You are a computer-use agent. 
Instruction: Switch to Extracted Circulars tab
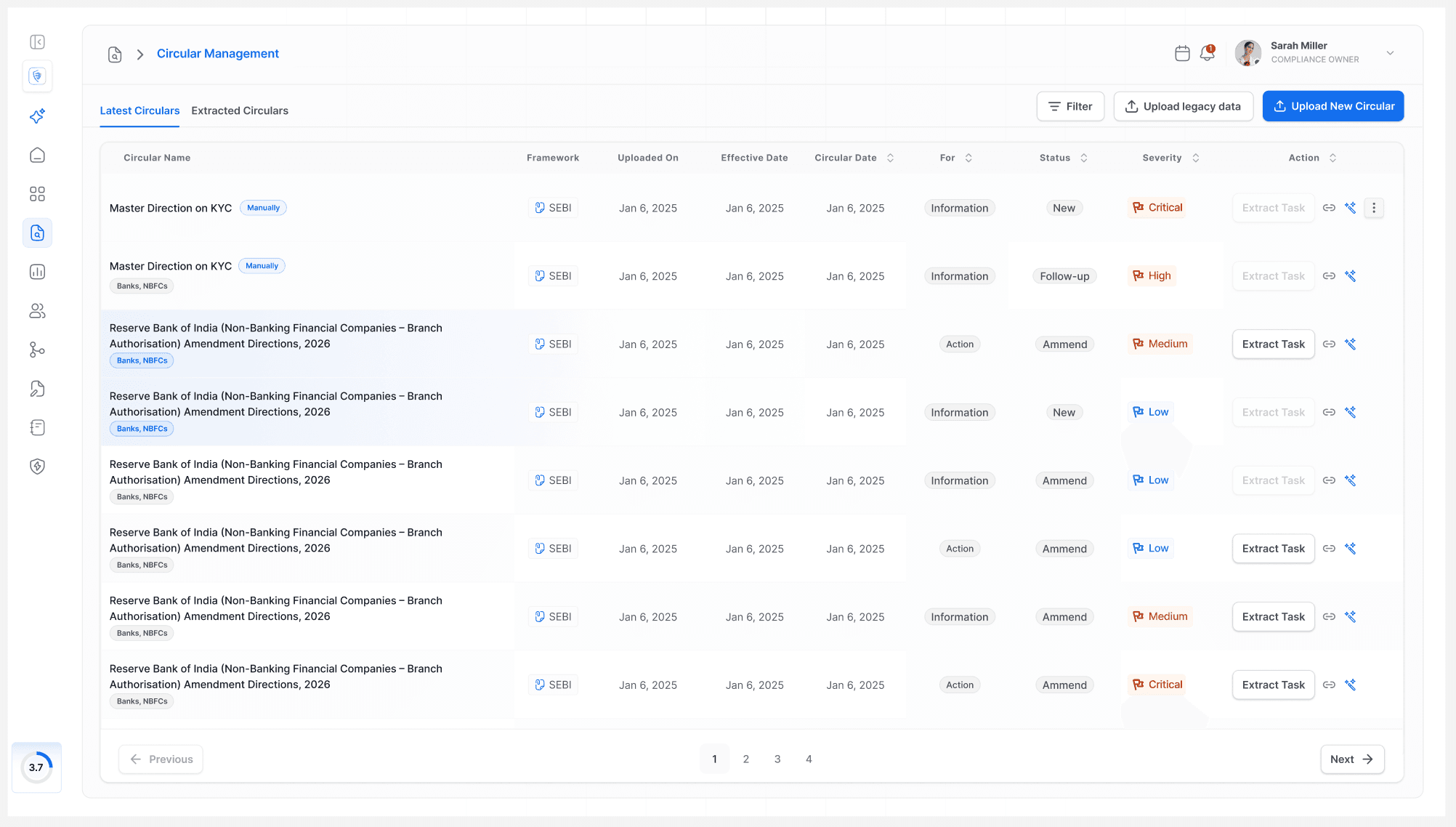click(240, 110)
